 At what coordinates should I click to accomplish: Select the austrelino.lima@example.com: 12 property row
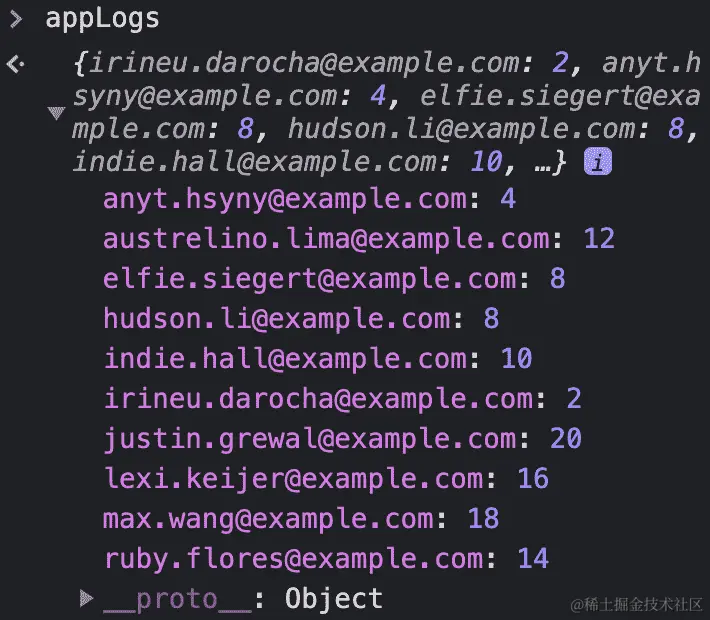[359, 239]
